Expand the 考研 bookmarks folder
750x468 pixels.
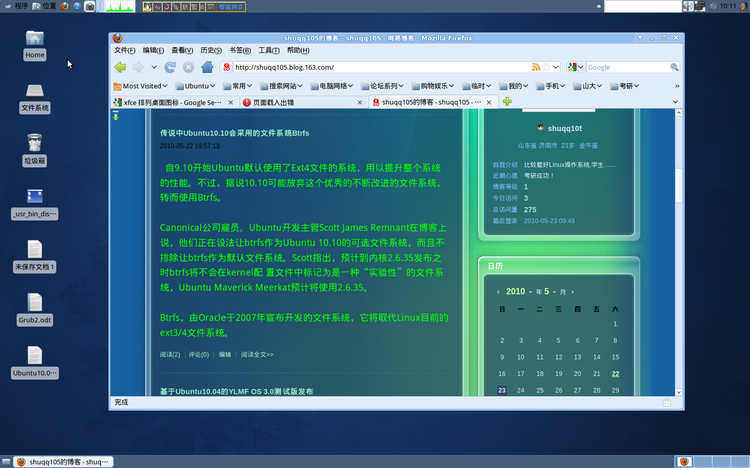point(625,86)
